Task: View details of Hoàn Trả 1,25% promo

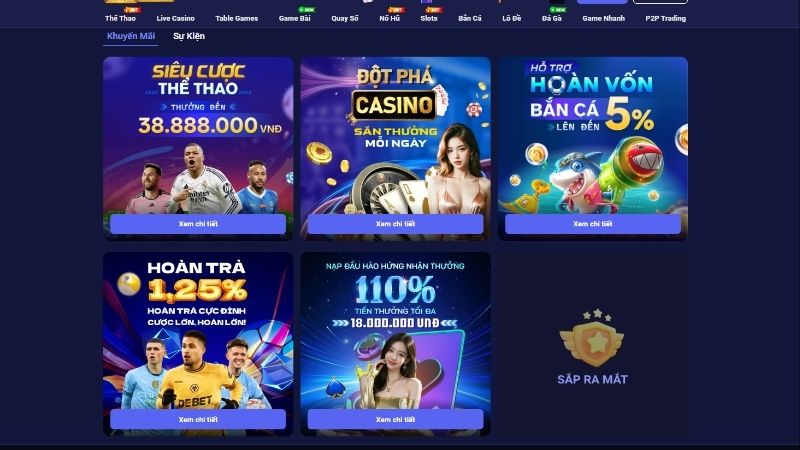Action: click(x=198, y=419)
